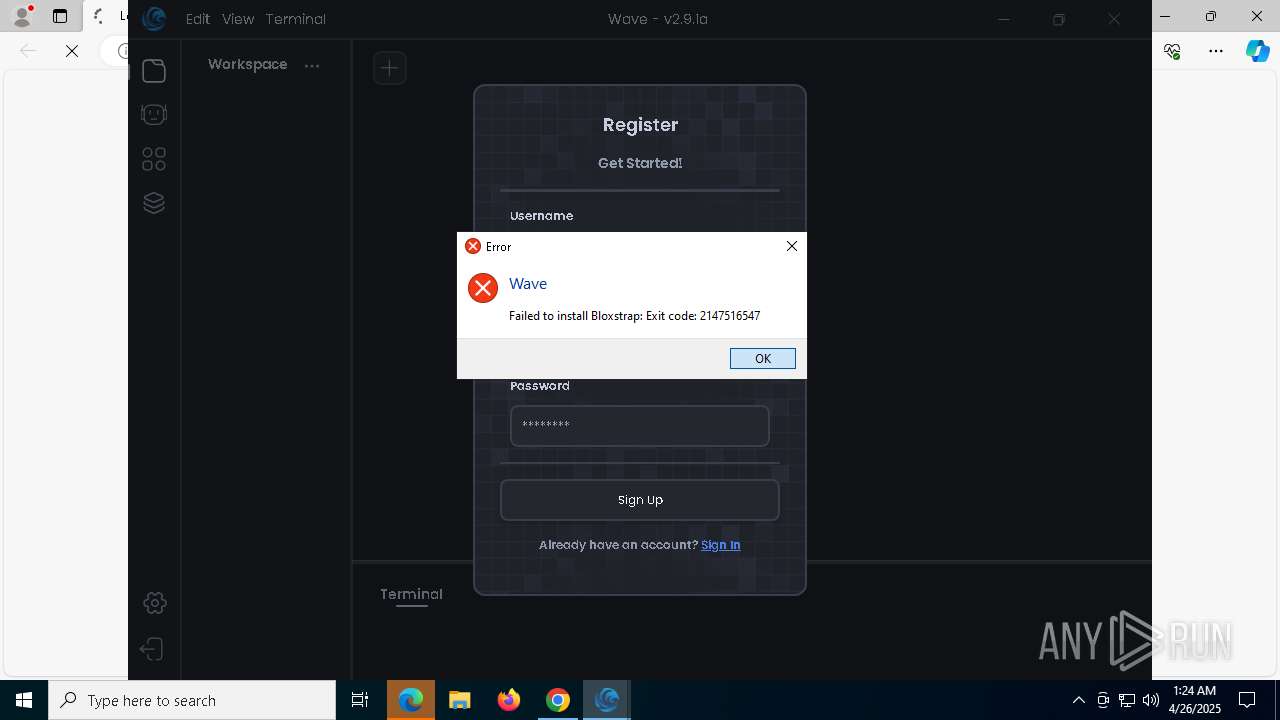Open the robot assistant icon in Wave sidebar
The width and height of the screenshot is (1280, 720).
pyautogui.click(x=154, y=115)
